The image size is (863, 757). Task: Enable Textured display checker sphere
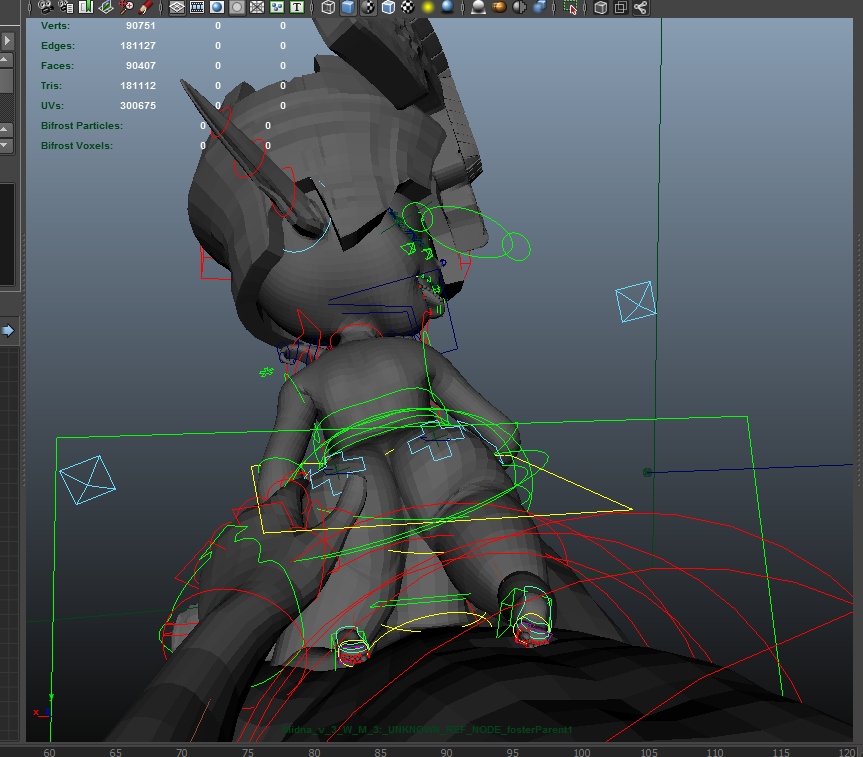[x=408, y=7]
